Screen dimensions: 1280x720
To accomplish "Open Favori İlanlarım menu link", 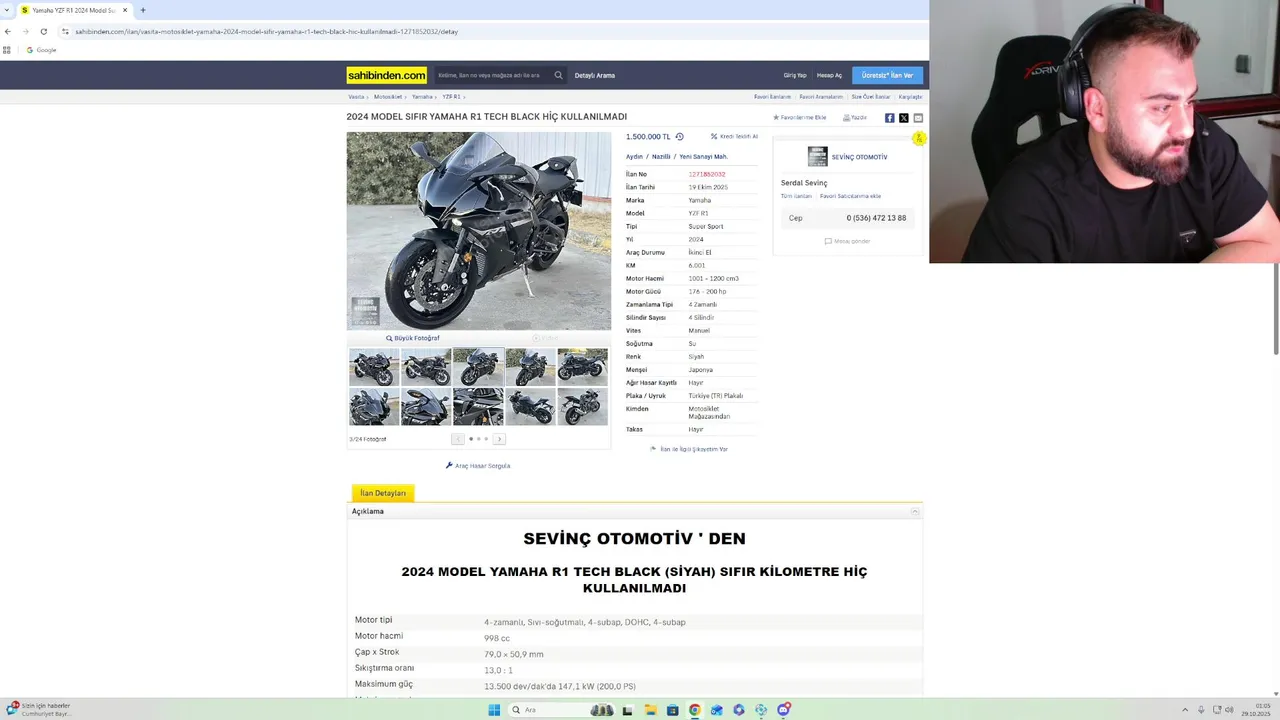I will pyautogui.click(x=772, y=97).
